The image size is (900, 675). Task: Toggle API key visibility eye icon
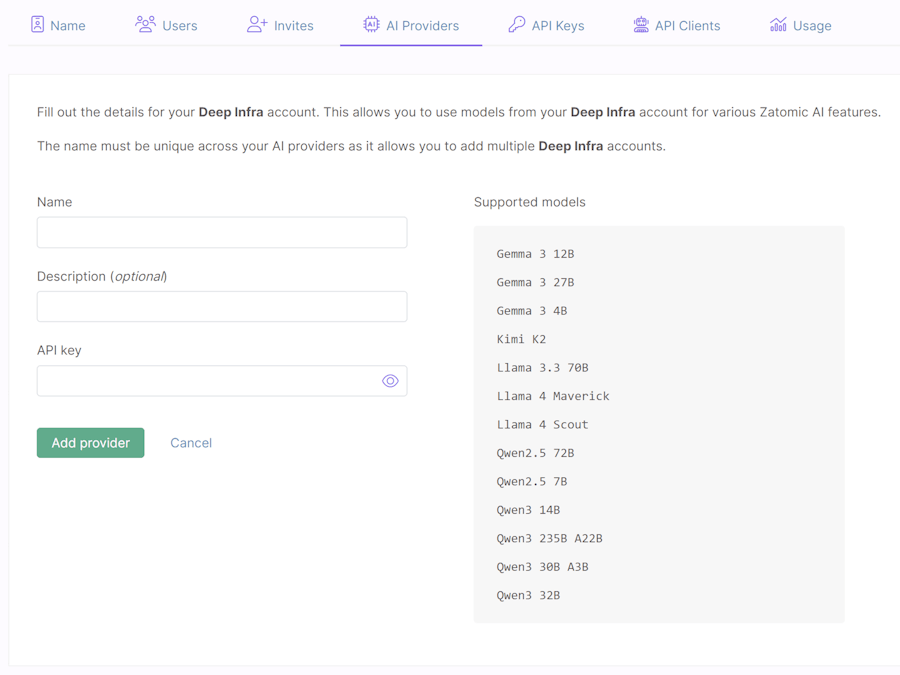390,381
